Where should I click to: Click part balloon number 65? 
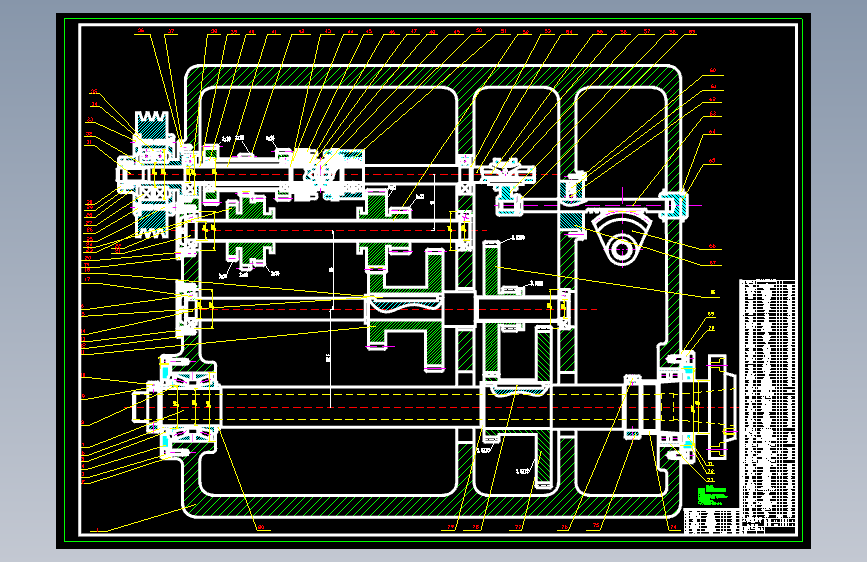coord(712,161)
